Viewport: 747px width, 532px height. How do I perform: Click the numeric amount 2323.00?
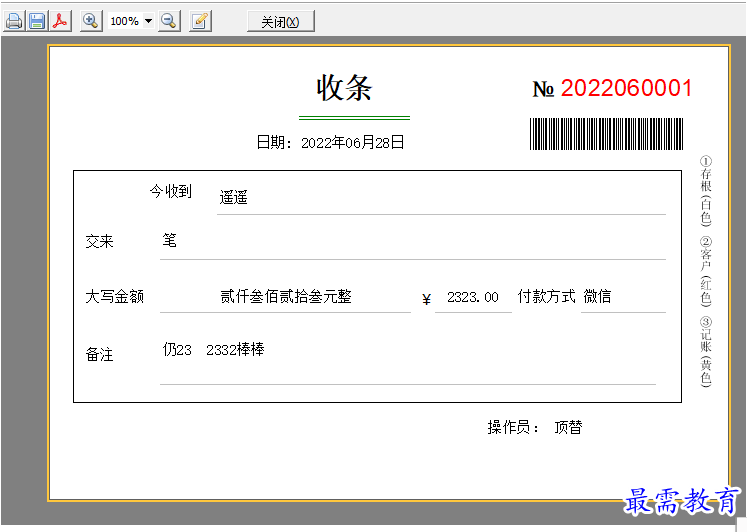coord(473,297)
